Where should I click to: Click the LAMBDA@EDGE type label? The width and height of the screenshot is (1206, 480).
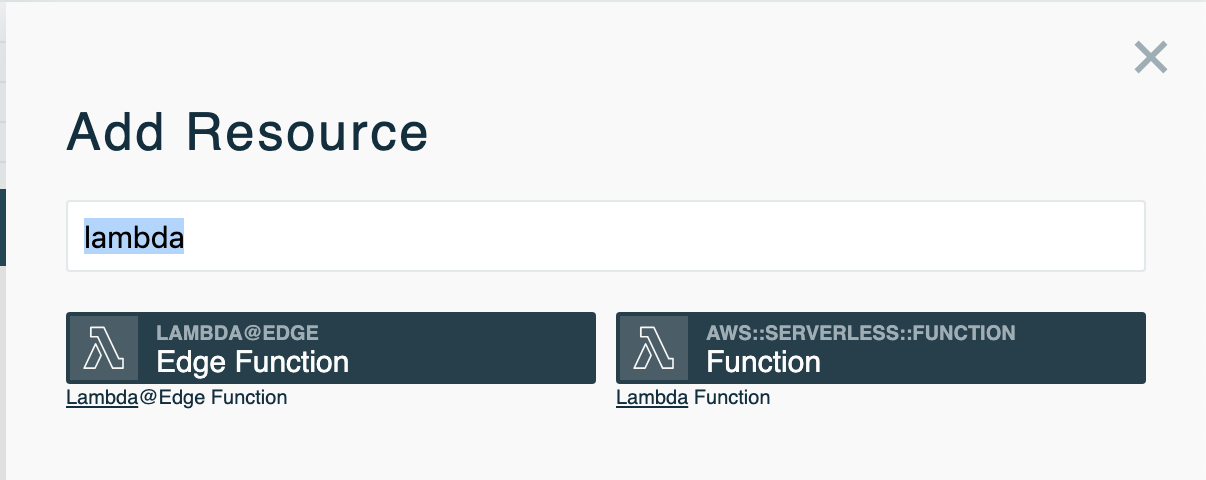pos(237,332)
